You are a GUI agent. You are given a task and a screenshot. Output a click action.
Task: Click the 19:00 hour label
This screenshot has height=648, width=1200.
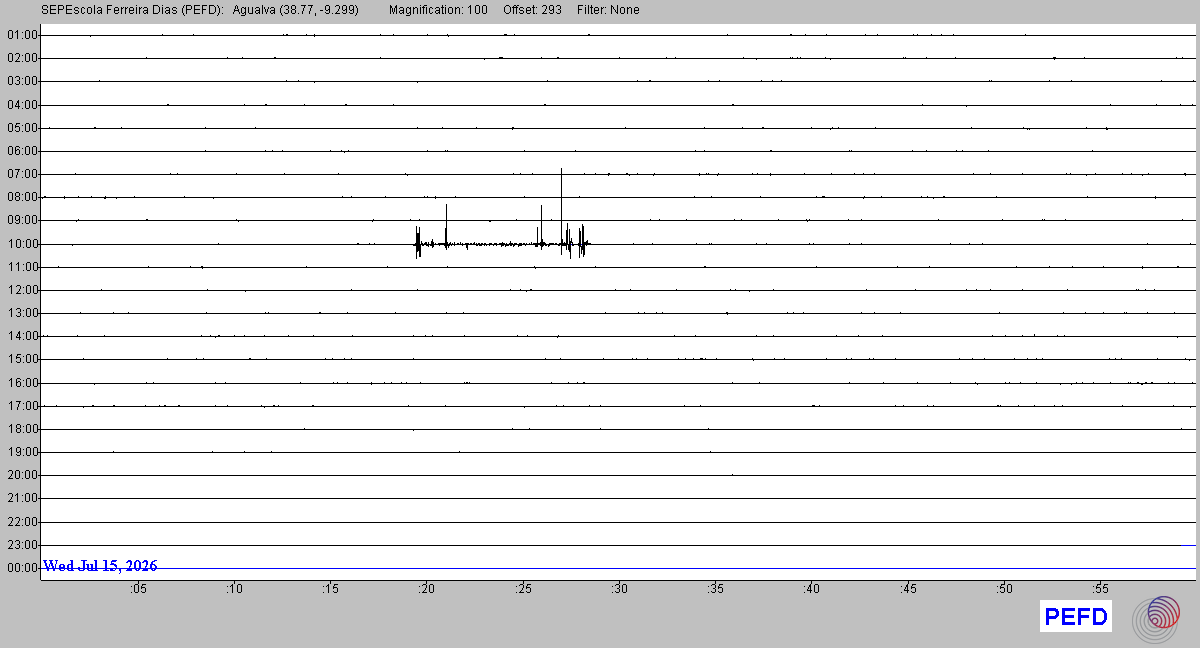pos(22,452)
